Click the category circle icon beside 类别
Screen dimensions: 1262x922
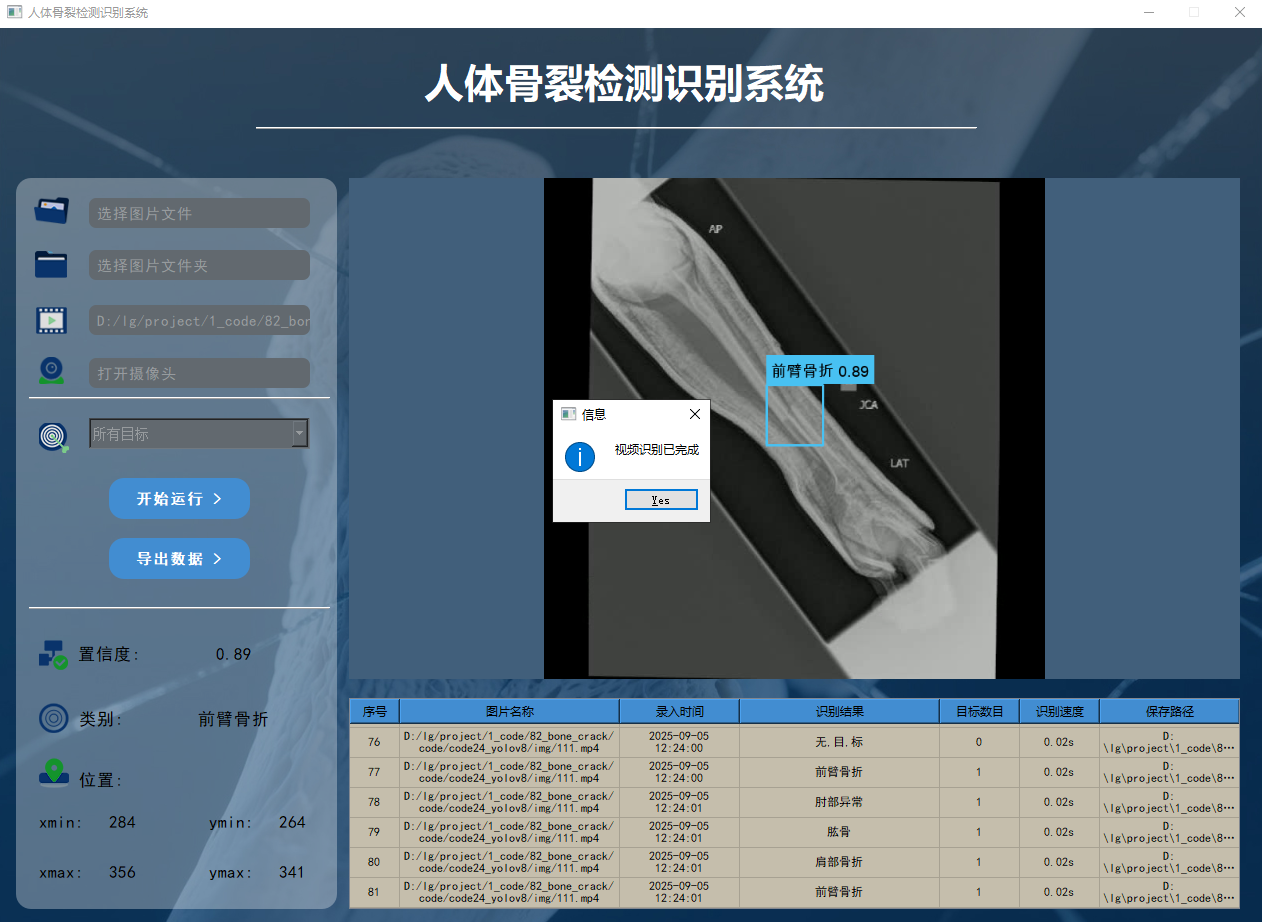pyautogui.click(x=53, y=718)
